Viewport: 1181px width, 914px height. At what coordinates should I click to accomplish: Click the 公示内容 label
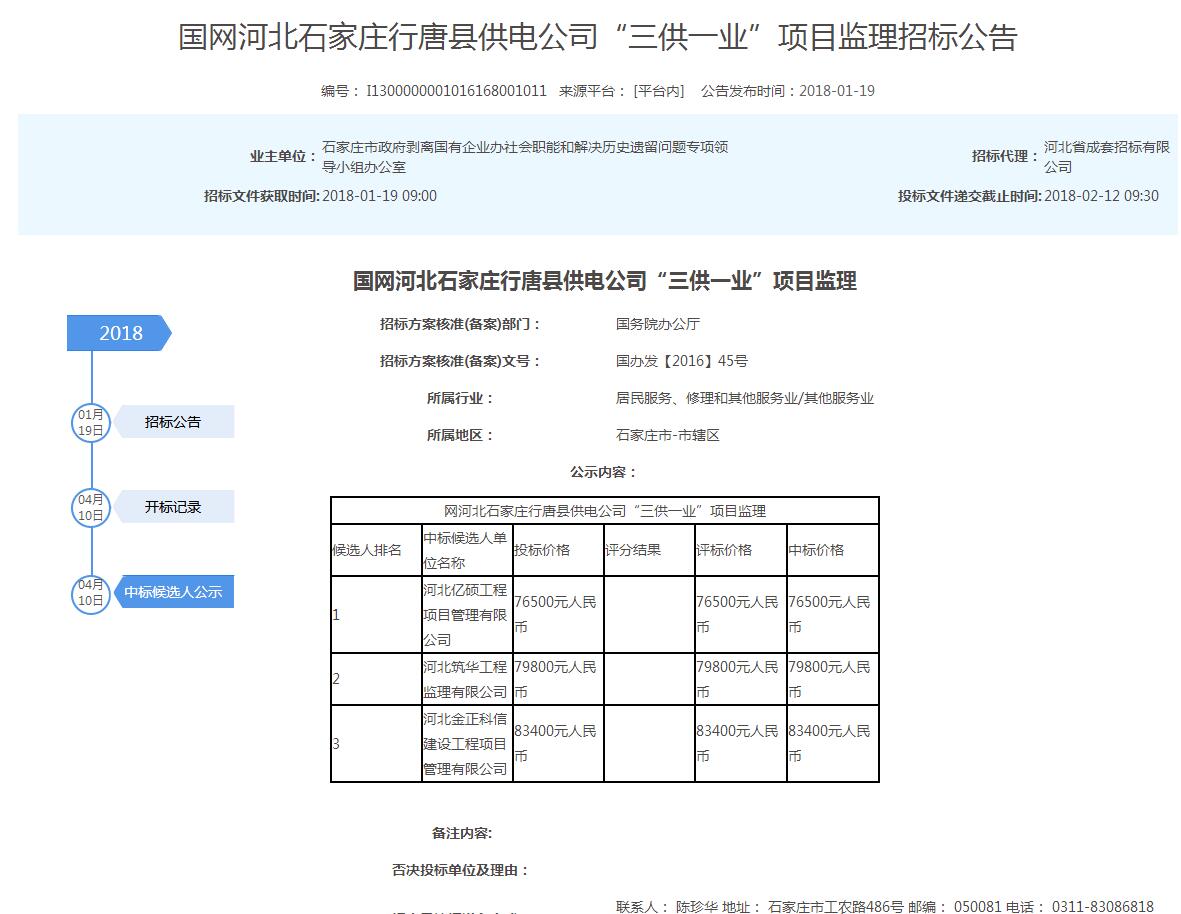click(x=603, y=472)
